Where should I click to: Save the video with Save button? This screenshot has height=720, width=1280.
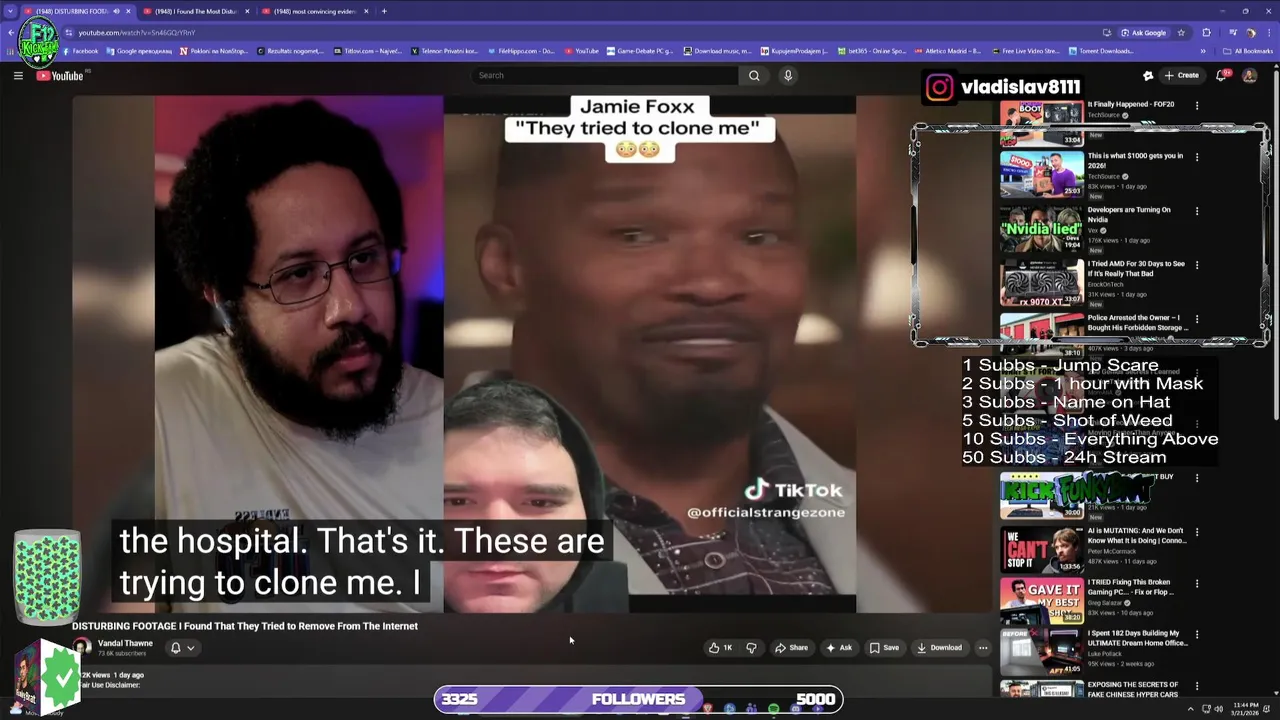(884, 648)
